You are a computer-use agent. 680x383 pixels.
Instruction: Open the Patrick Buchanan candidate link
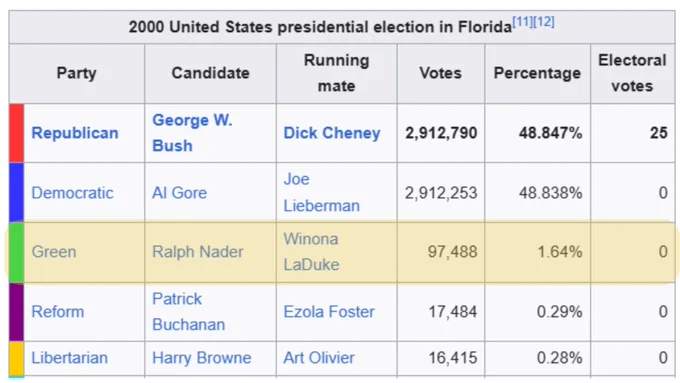tap(188, 311)
